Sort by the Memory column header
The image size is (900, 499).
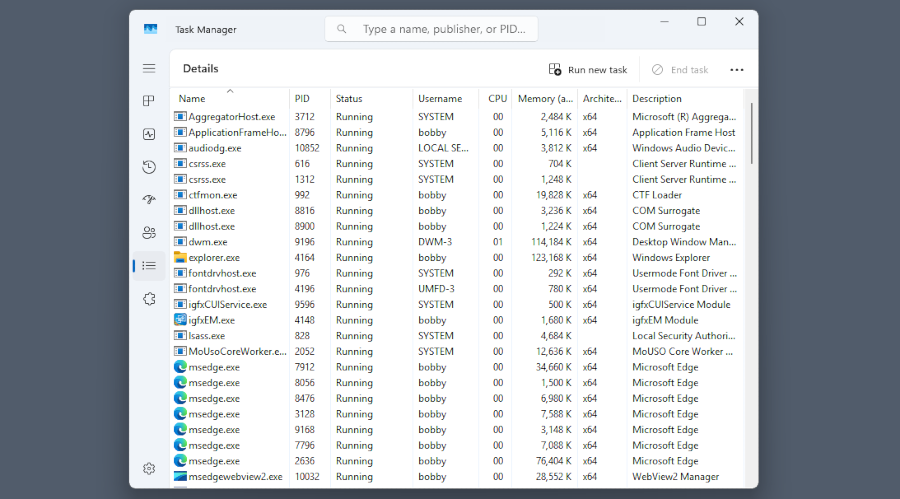[x=545, y=98]
